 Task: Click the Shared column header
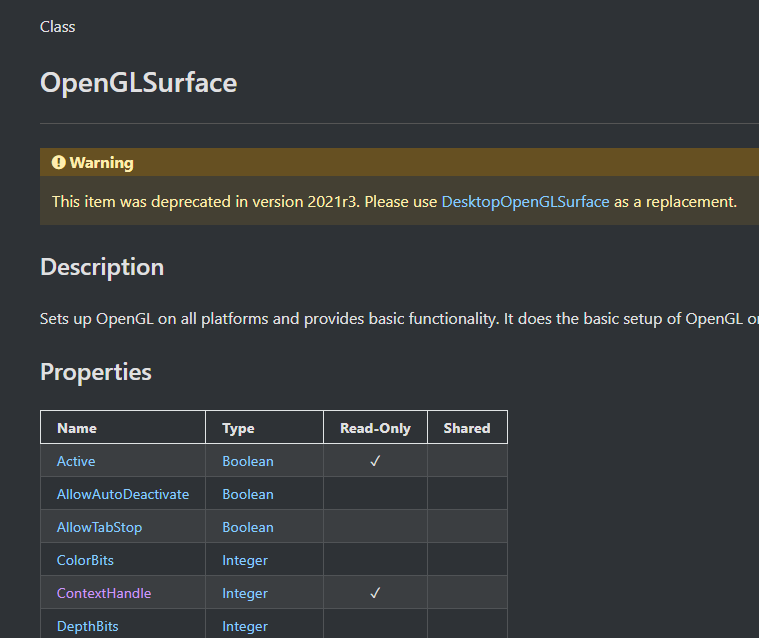tap(467, 428)
